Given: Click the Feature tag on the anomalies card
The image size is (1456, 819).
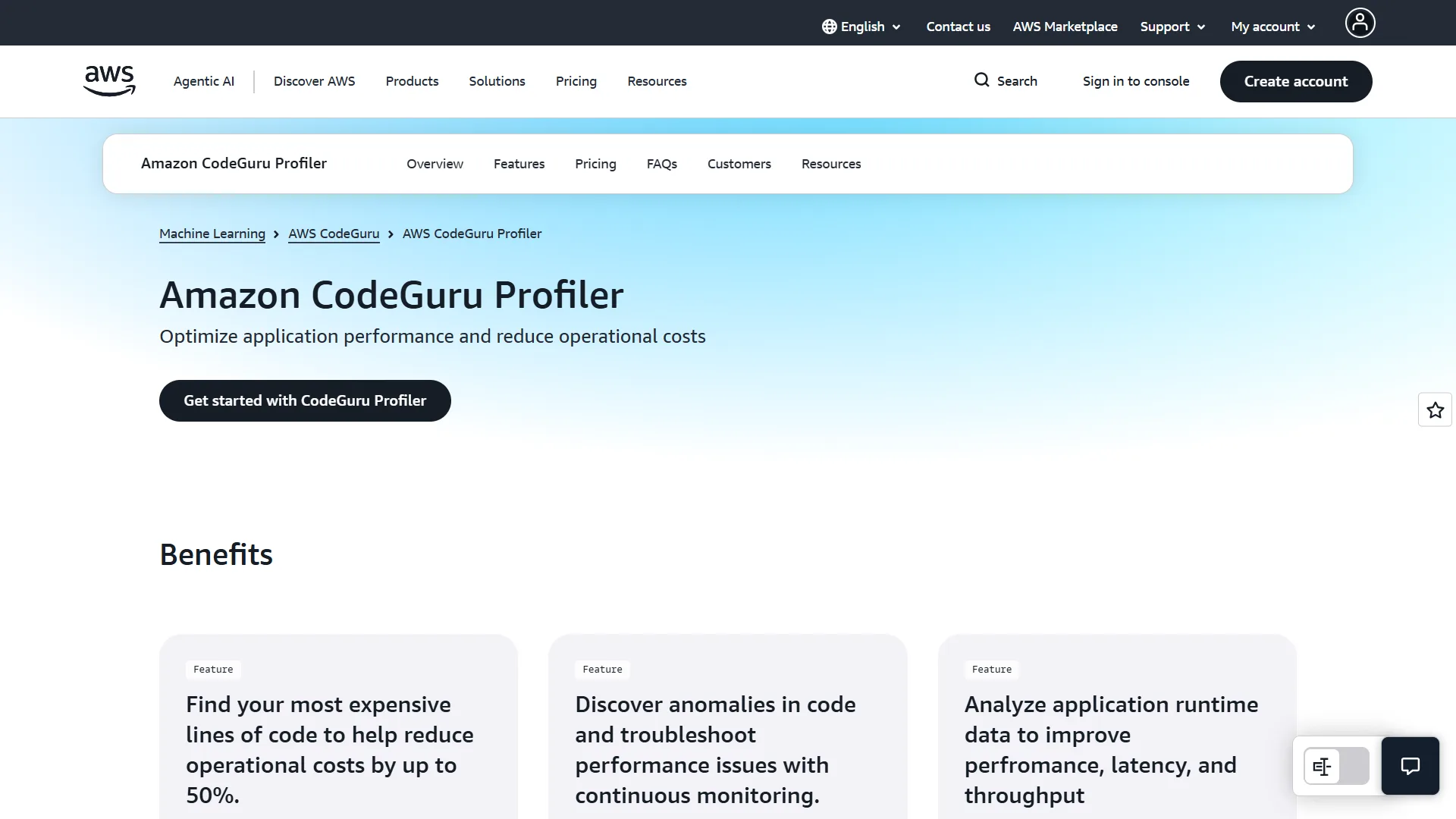Looking at the screenshot, I should click(602, 670).
